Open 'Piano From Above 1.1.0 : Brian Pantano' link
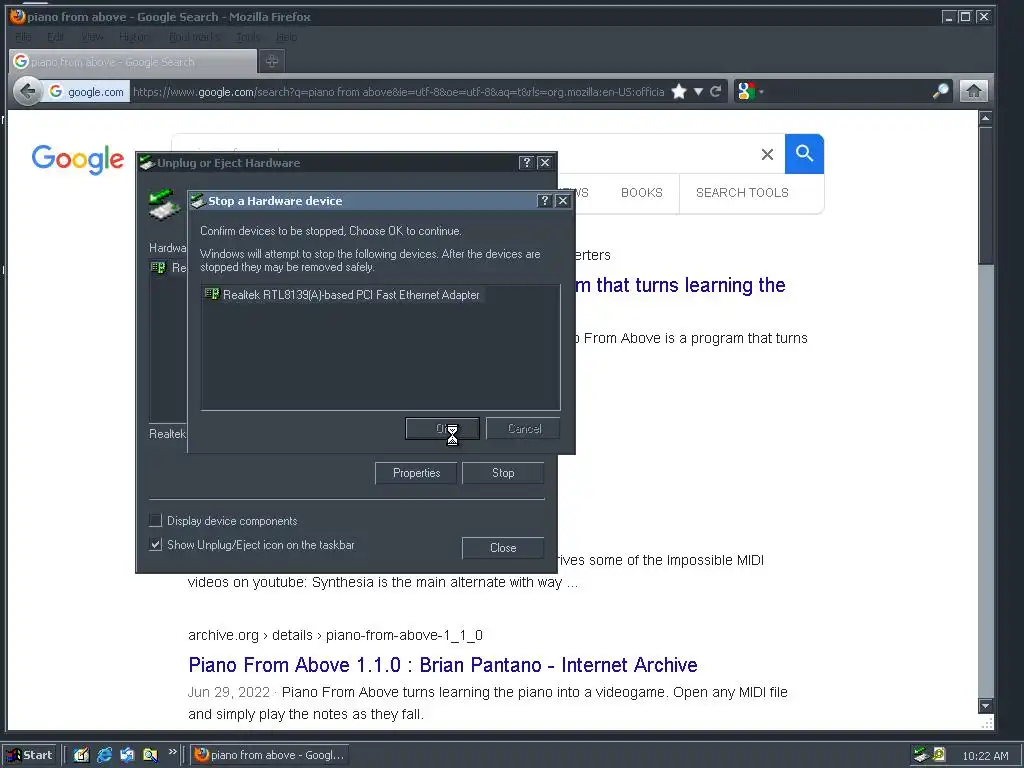 pos(443,665)
